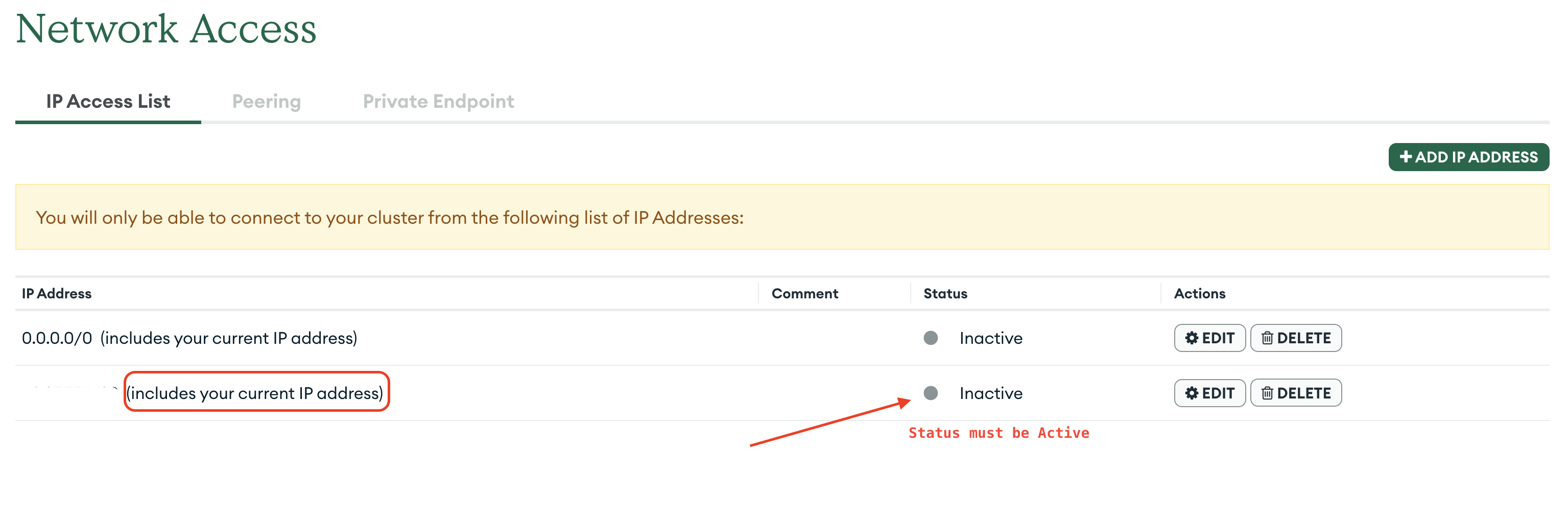Click the Inactive label in the first row
Screen dimensions: 1568x517
990,338
